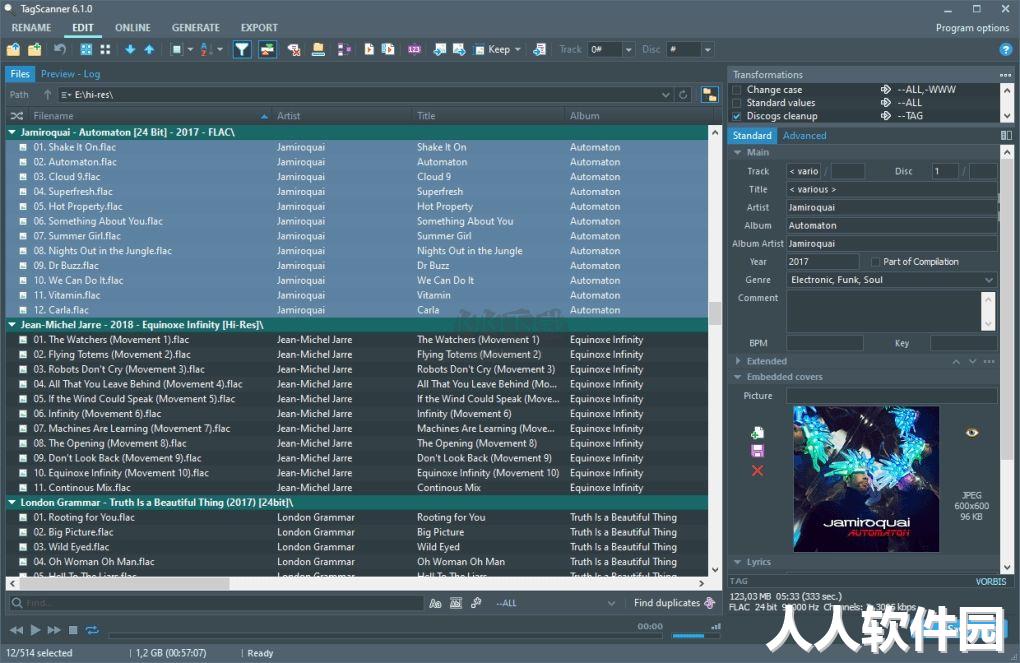
Task: Open folder with blue upload arrow icon
Action: [x=13, y=49]
